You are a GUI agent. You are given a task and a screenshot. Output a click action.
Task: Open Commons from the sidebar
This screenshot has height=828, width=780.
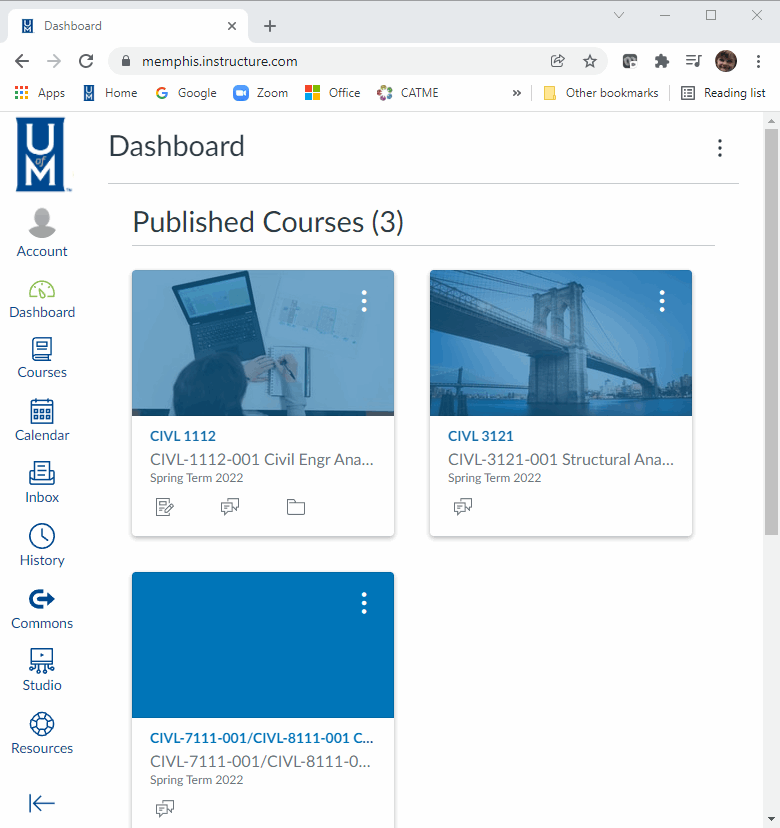tap(42, 609)
